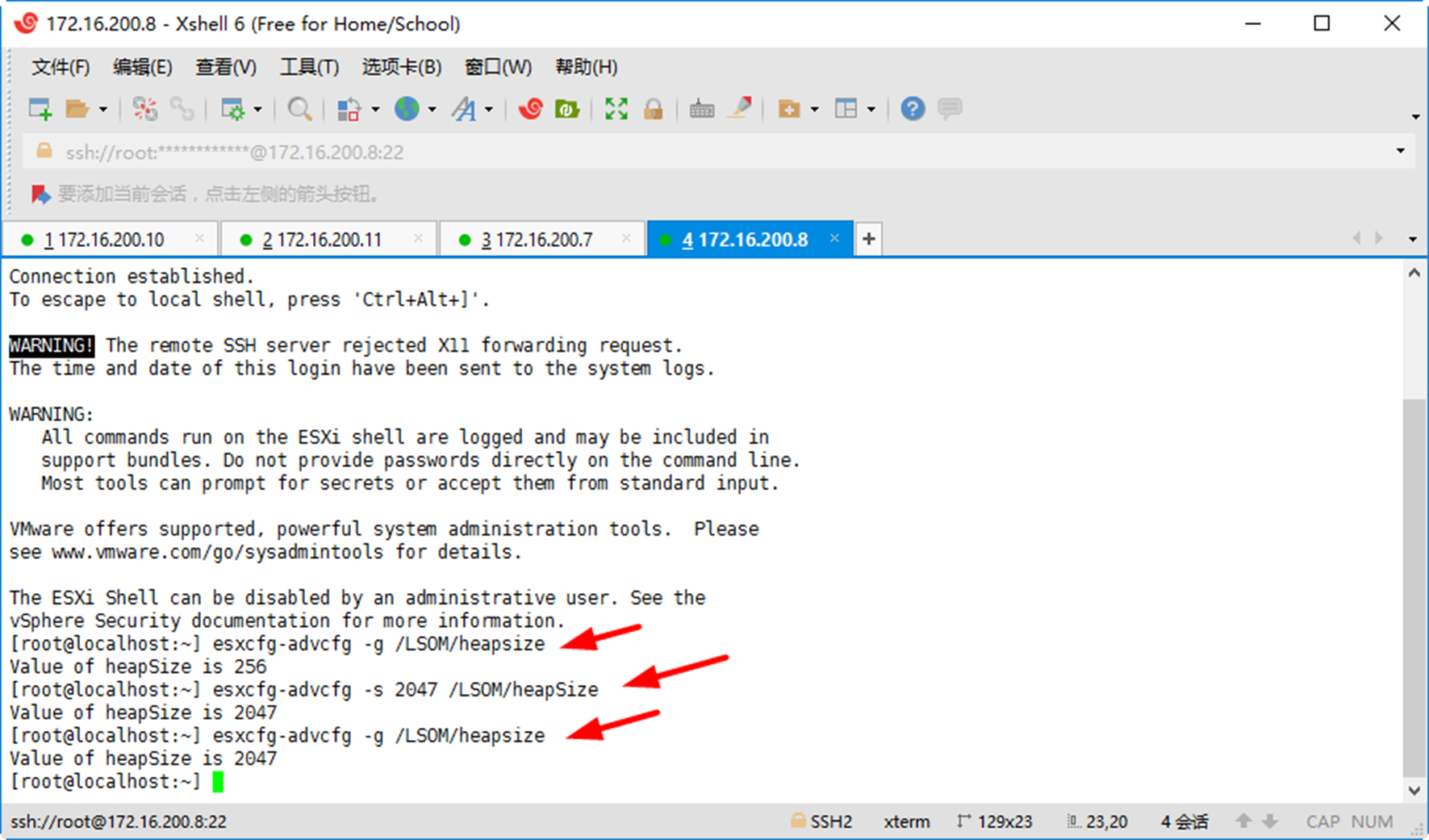The width and height of the screenshot is (1429, 840).
Task: Click the status bar up arrow
Action: [x=1243, y=821]
